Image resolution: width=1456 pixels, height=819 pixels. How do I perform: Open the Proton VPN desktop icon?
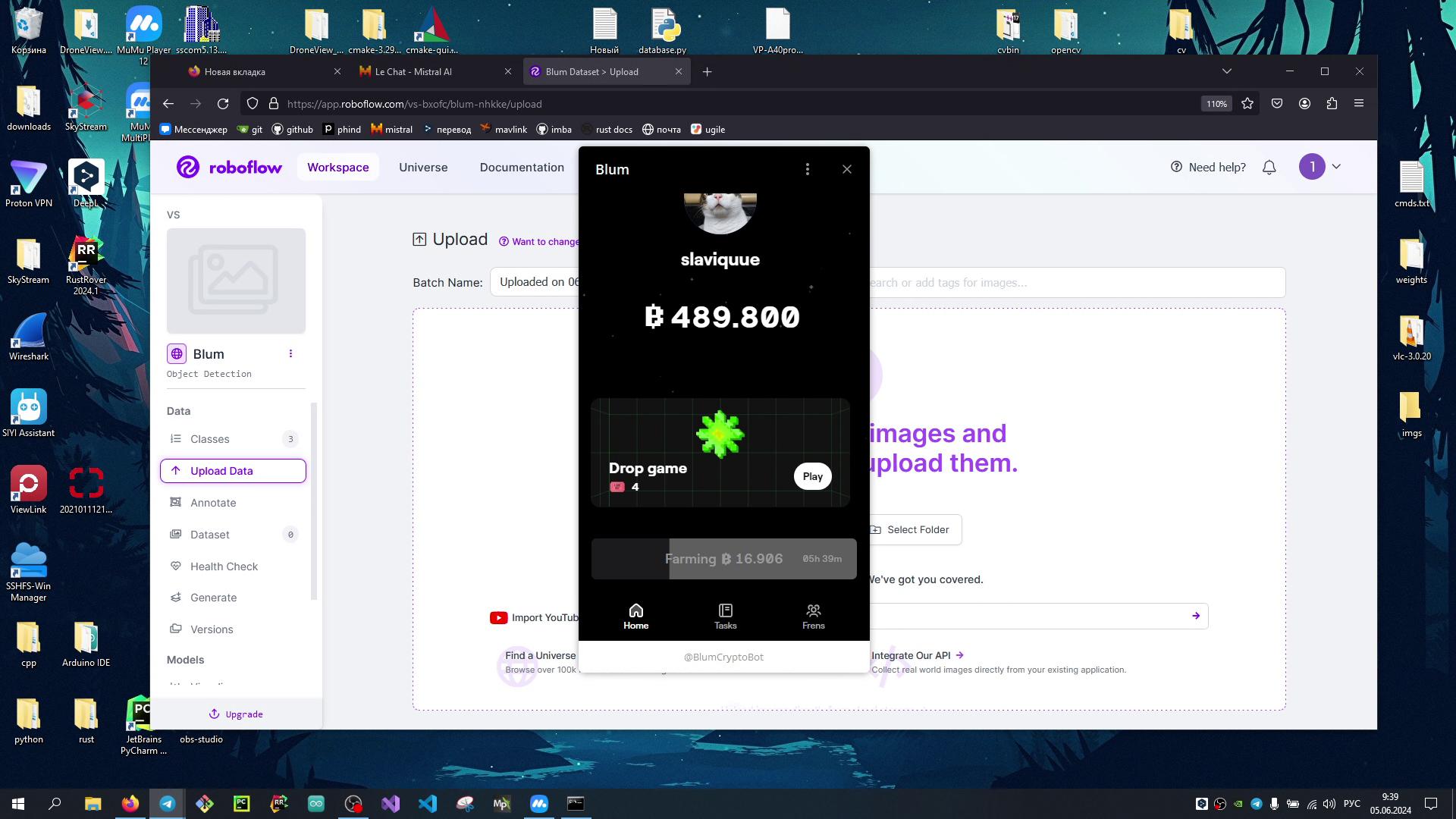pos(28,184)
